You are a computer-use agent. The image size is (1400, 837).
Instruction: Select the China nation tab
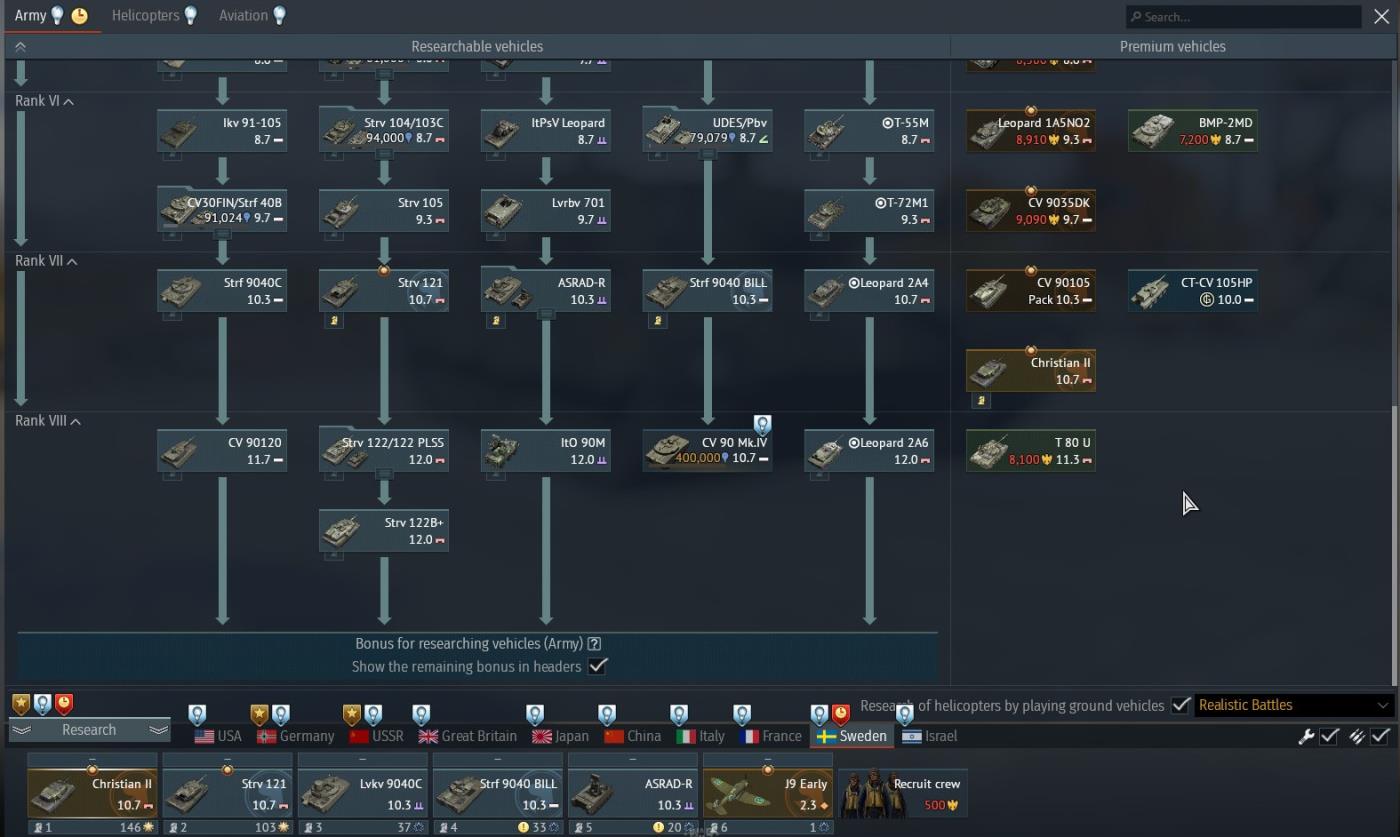(x=632, y=736)
